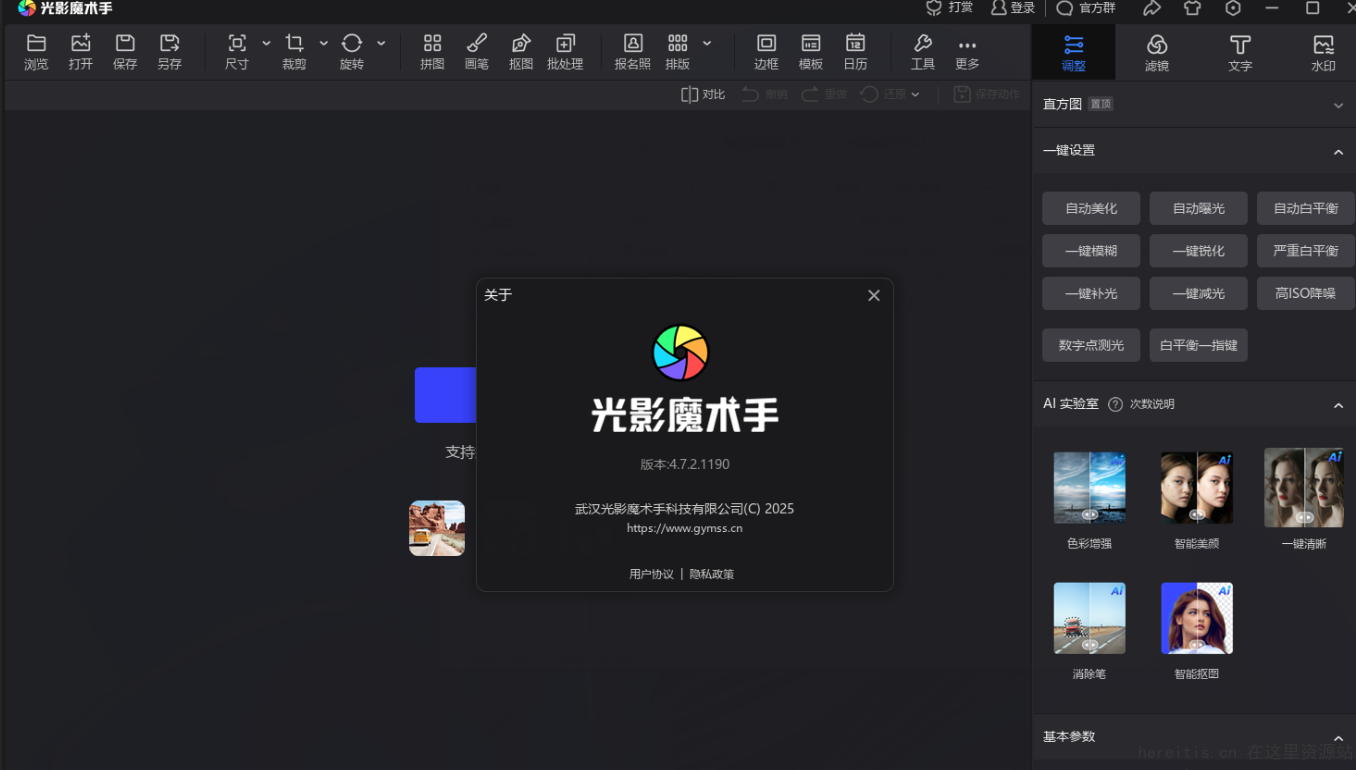Select the 画笔 brush tool
1356x770 pixels.
click(x=476, y=51)
